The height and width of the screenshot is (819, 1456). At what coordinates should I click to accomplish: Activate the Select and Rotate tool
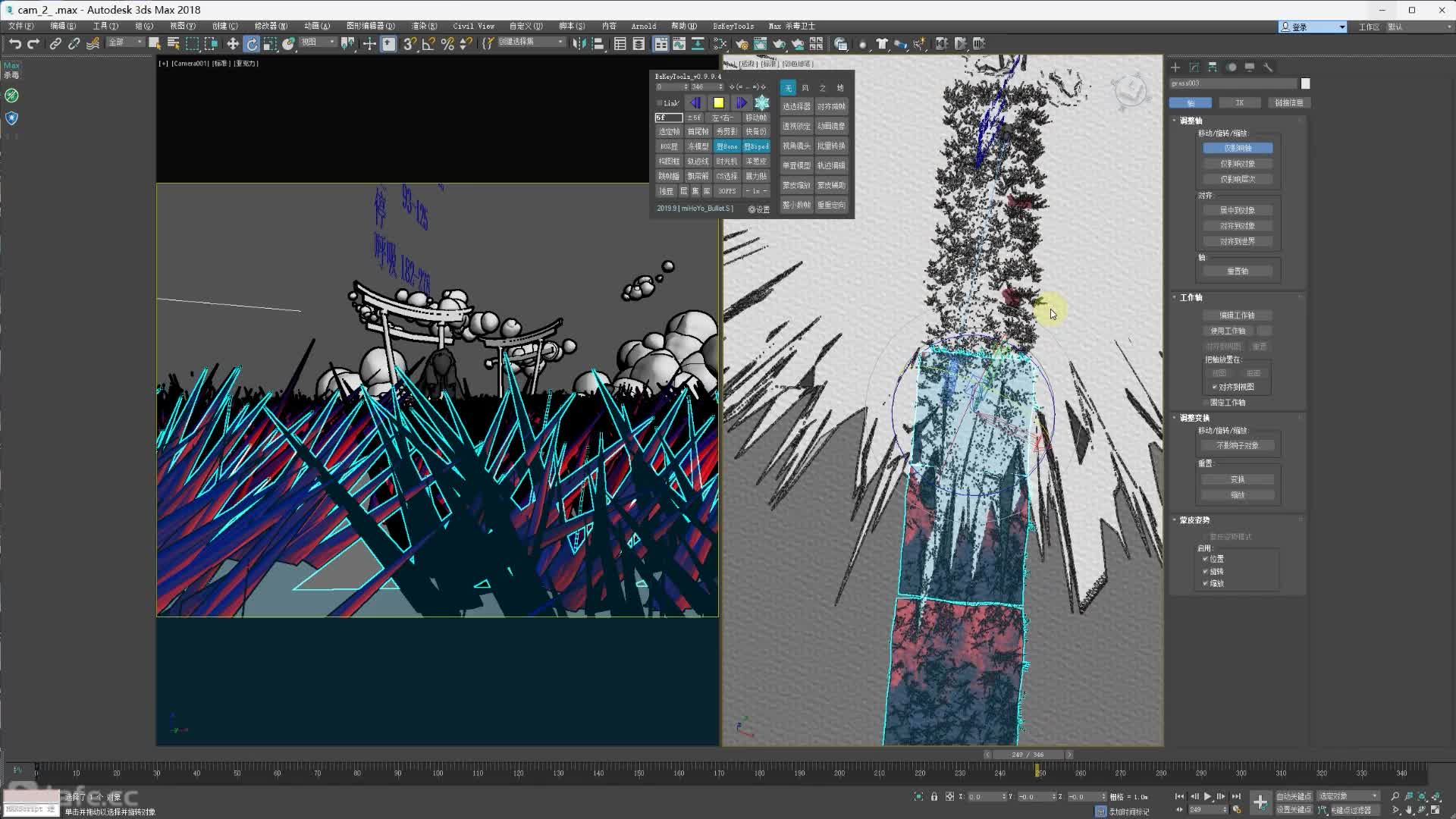[x=252, y=44]
